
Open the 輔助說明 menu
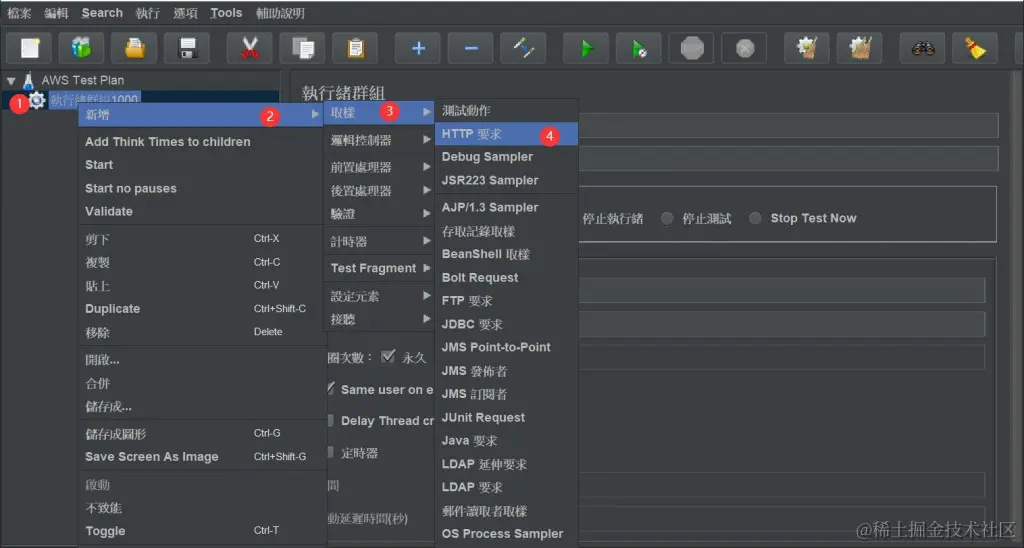click(x=280, y=13)
